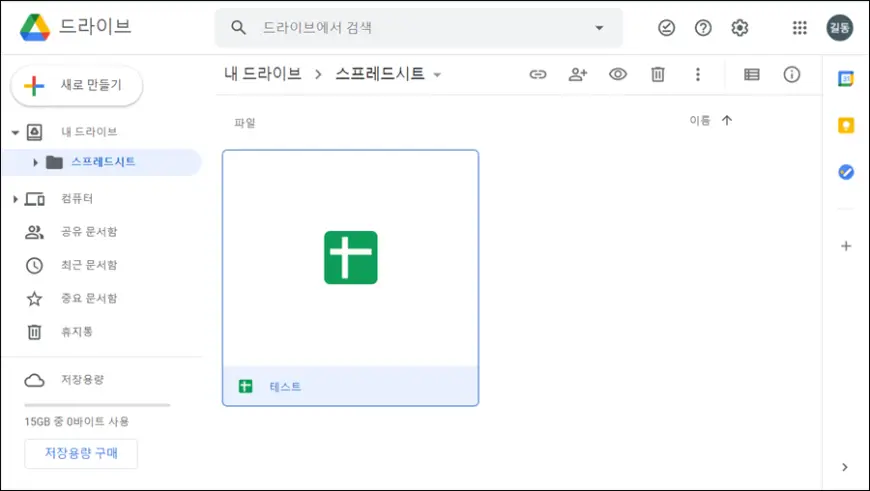The height and width of the screenshot is (491, 870).
Task: Expand the 컴퓨터 tree arrow
Action: (x=15, y=199)
